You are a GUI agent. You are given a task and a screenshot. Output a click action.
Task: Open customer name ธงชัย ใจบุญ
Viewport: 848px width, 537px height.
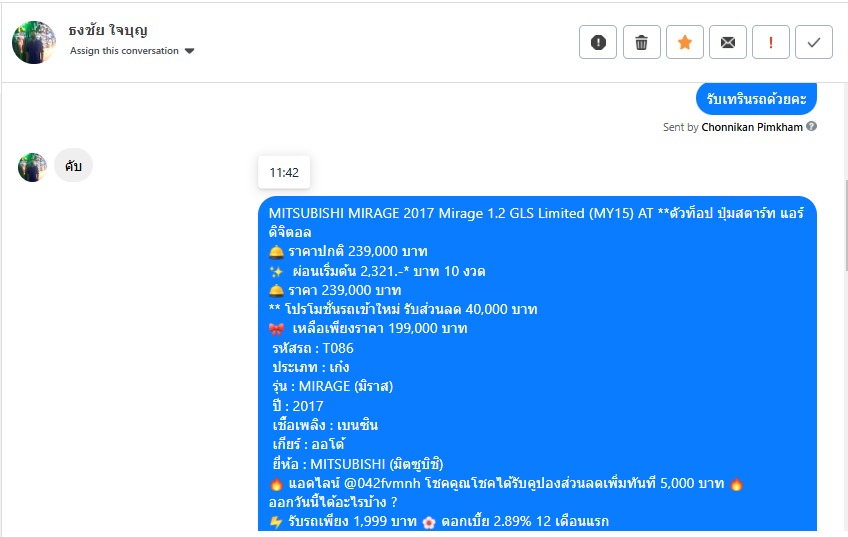point(108,31)
